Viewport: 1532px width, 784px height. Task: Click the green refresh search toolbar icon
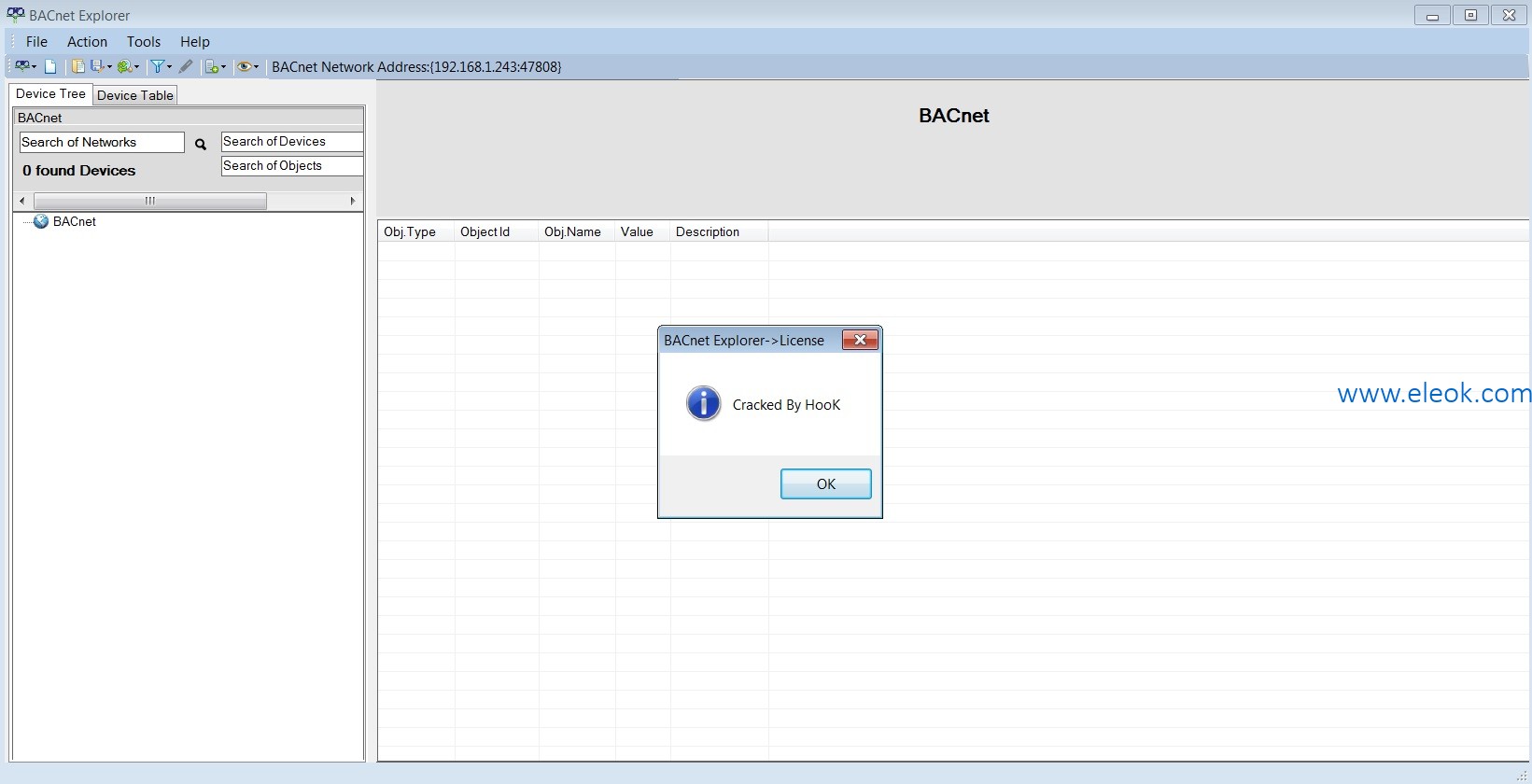(123, 66)
